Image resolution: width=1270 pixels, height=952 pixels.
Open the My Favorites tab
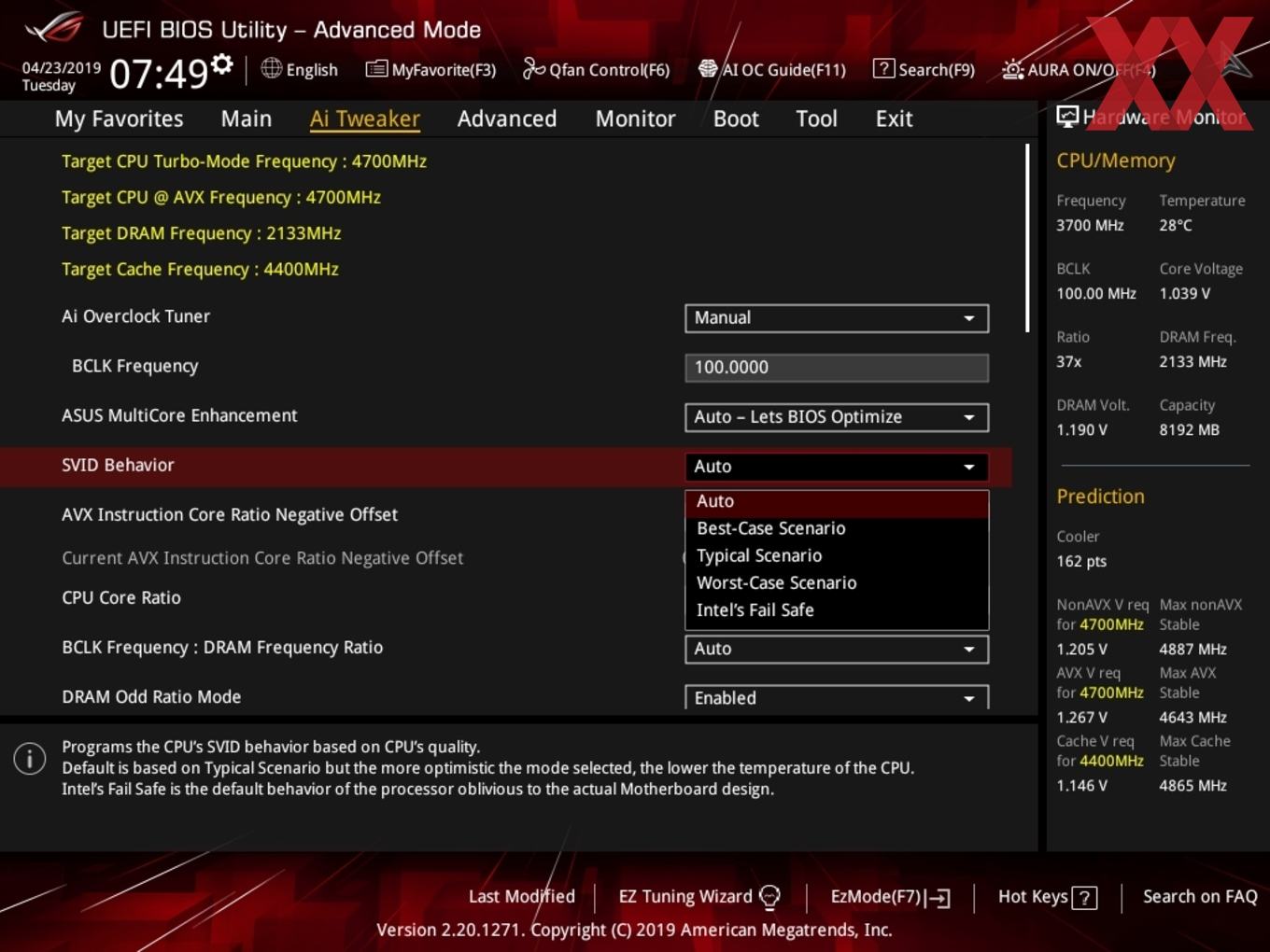pos(119,119)
